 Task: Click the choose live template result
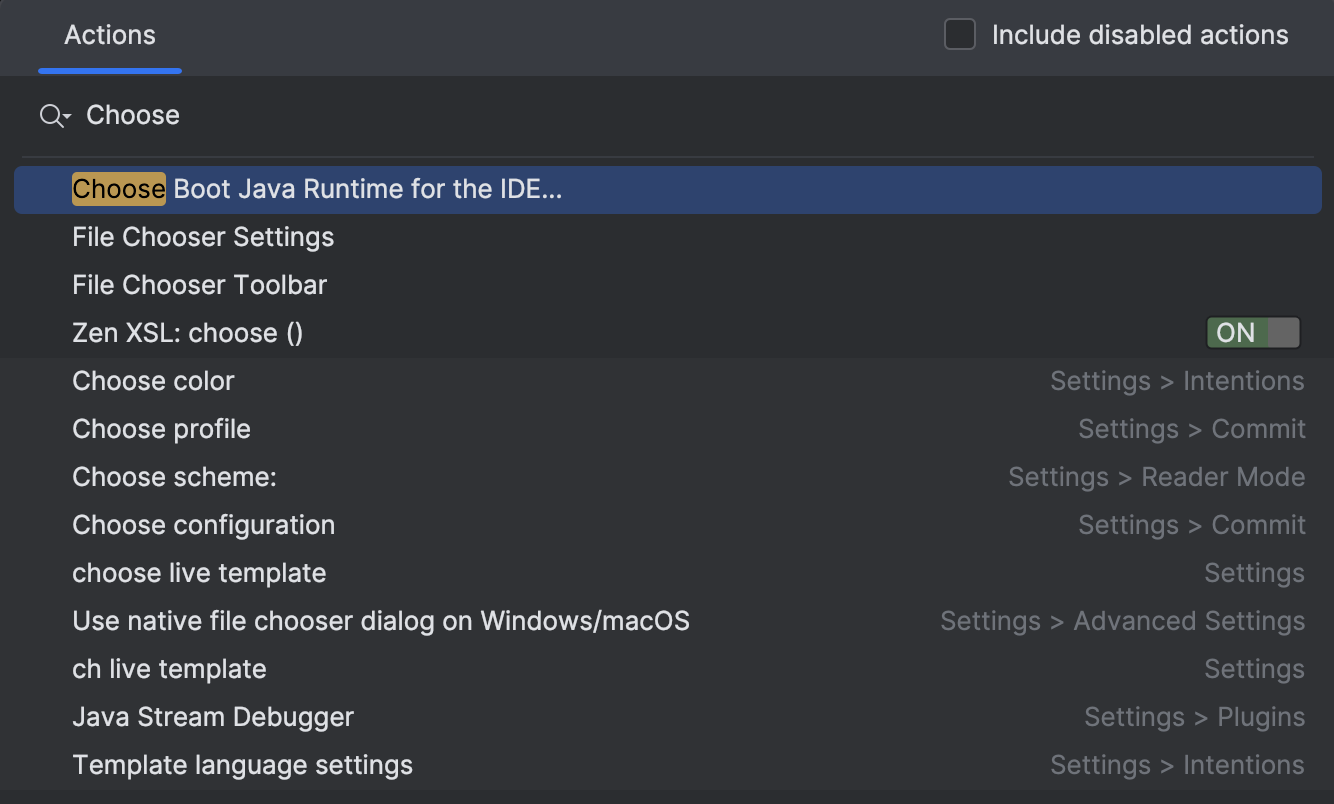click(199, 573)
